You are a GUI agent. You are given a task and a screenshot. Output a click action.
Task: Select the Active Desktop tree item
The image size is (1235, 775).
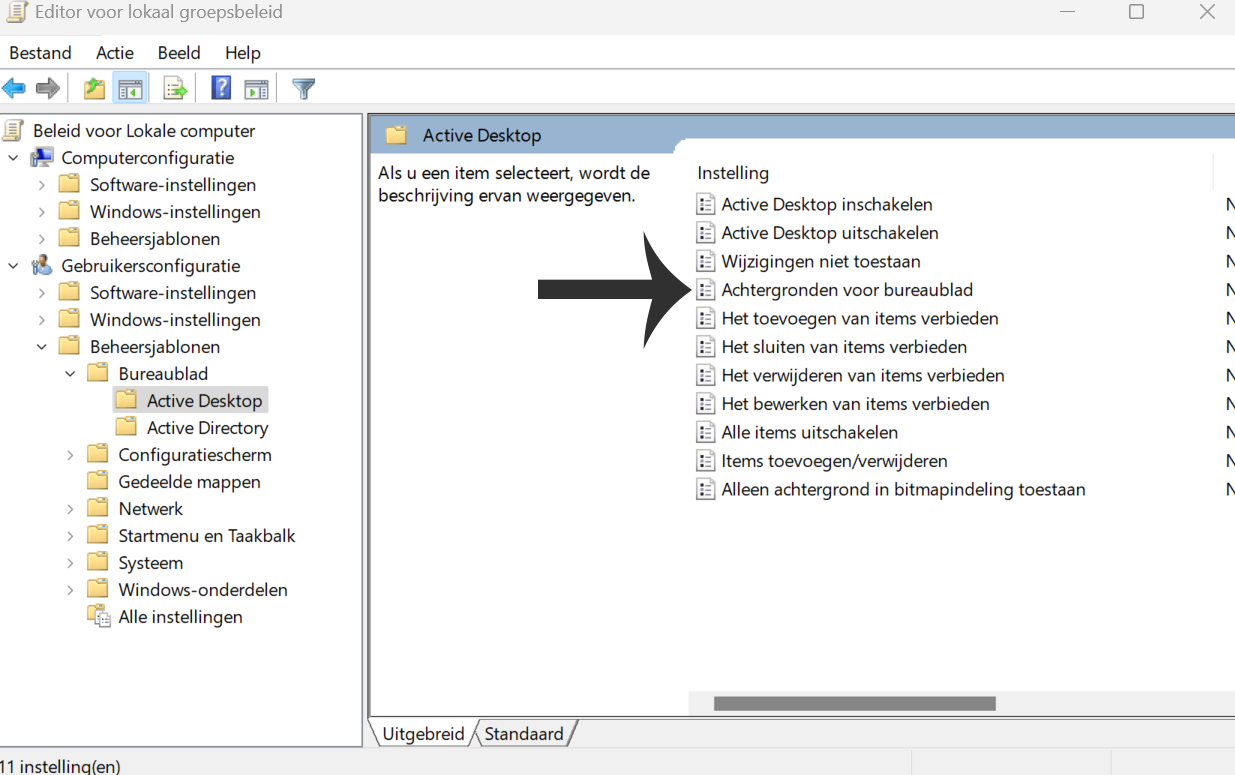coord(204,400)
